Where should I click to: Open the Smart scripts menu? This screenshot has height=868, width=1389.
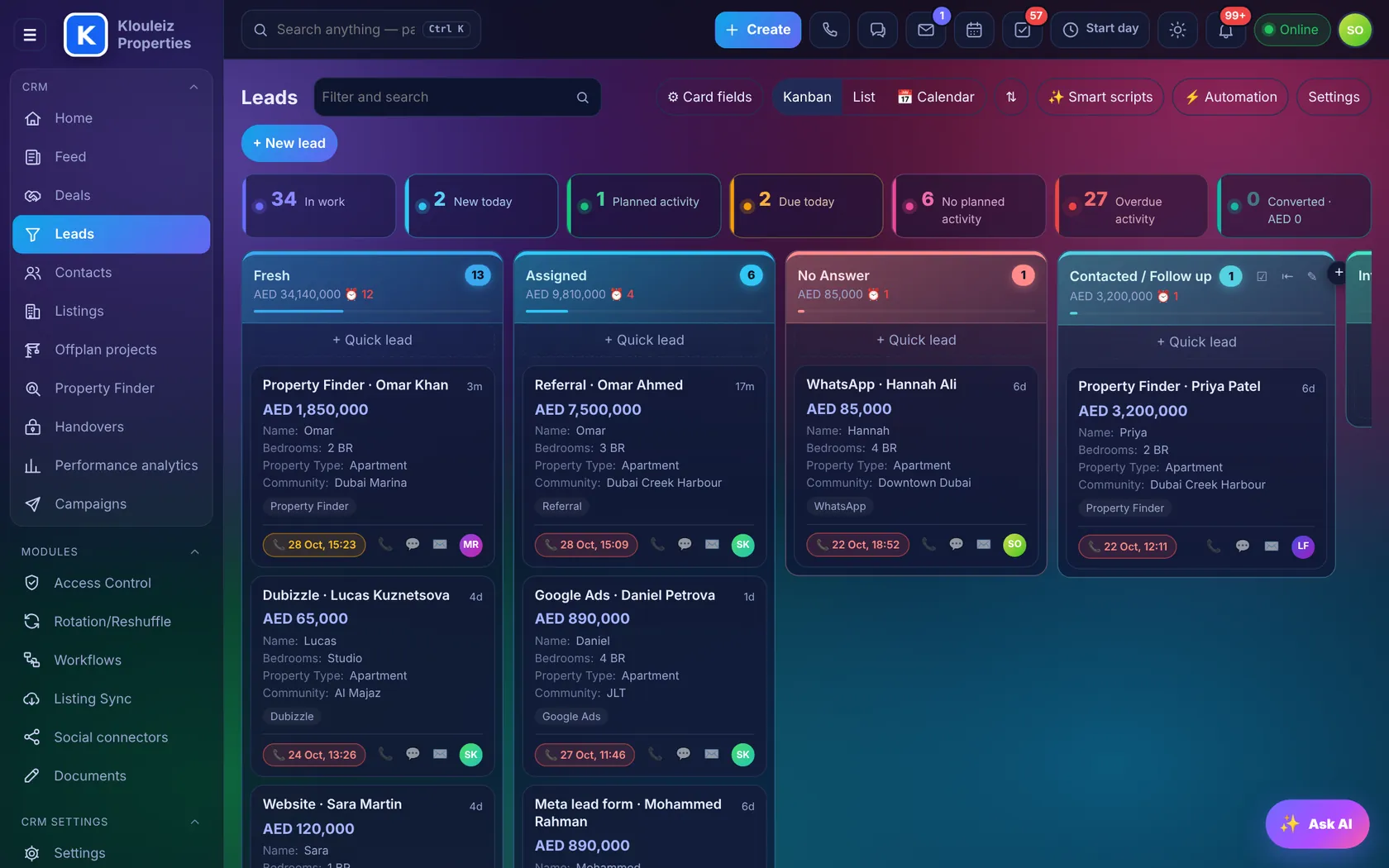(x=1100, y=97)
